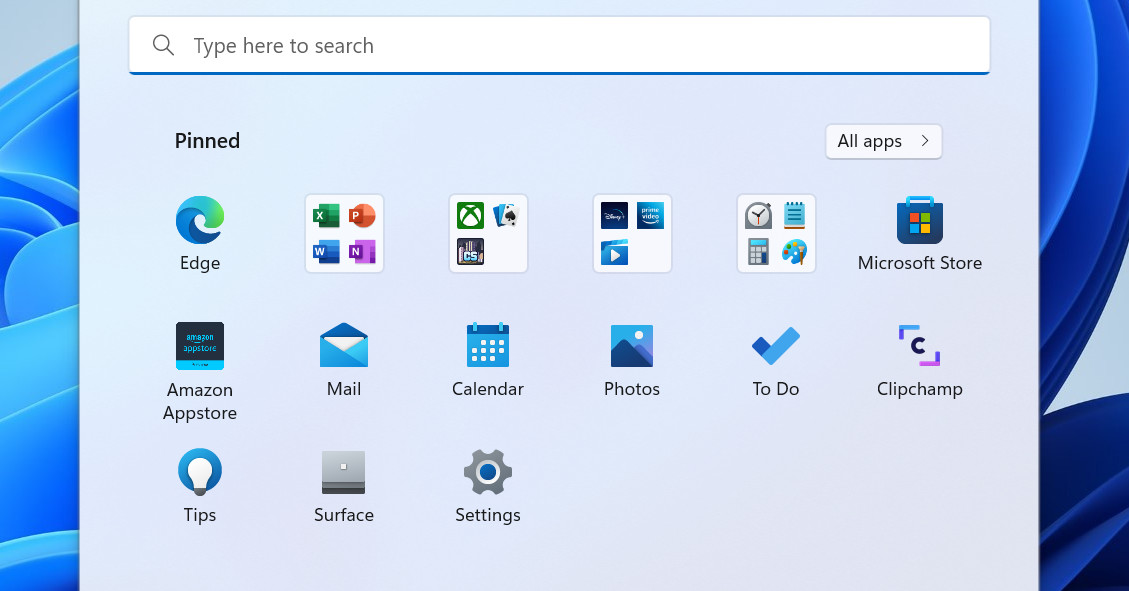
Task: Open Windows Settings
Action: pos(487,472)
